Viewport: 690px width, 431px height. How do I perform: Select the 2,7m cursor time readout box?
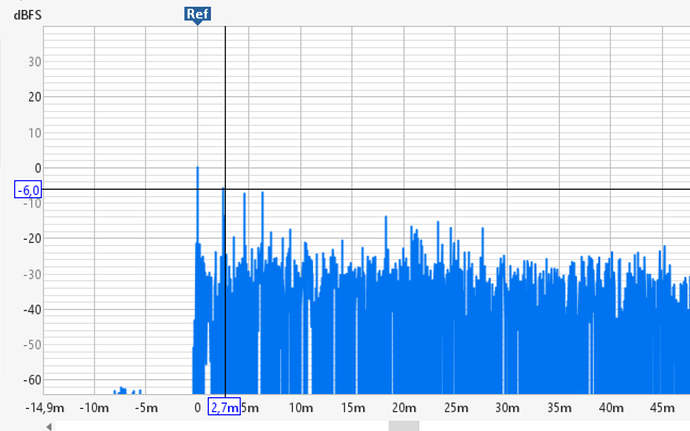click(225, 407)
